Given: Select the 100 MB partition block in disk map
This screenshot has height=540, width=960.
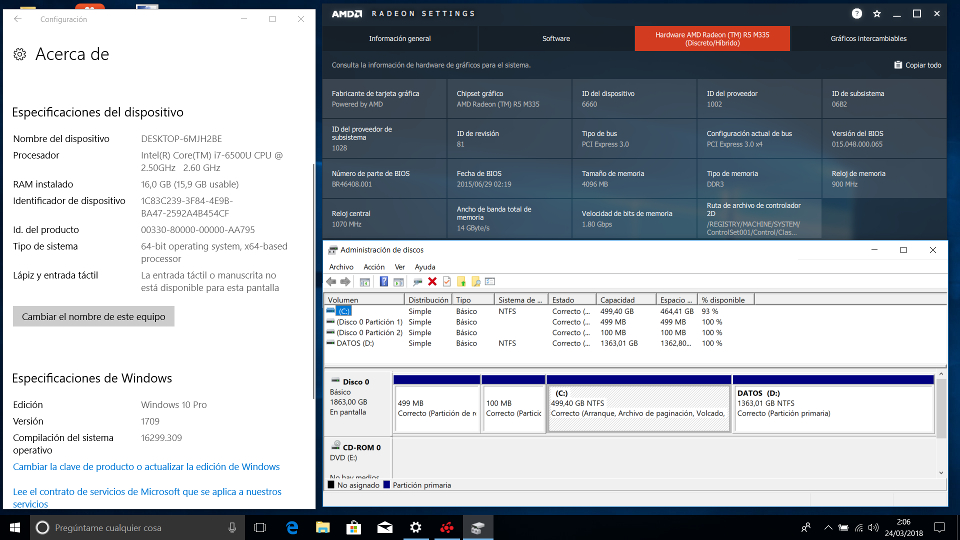Looking at the screenshot, I should tap(513, 404).
